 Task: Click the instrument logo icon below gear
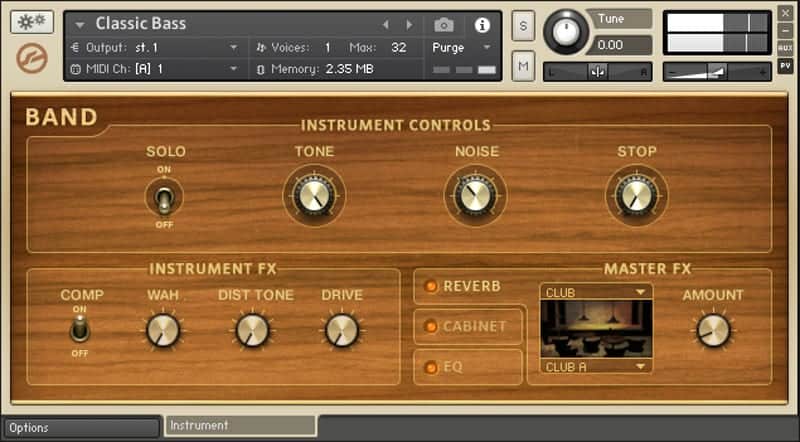tap(32, 58)
